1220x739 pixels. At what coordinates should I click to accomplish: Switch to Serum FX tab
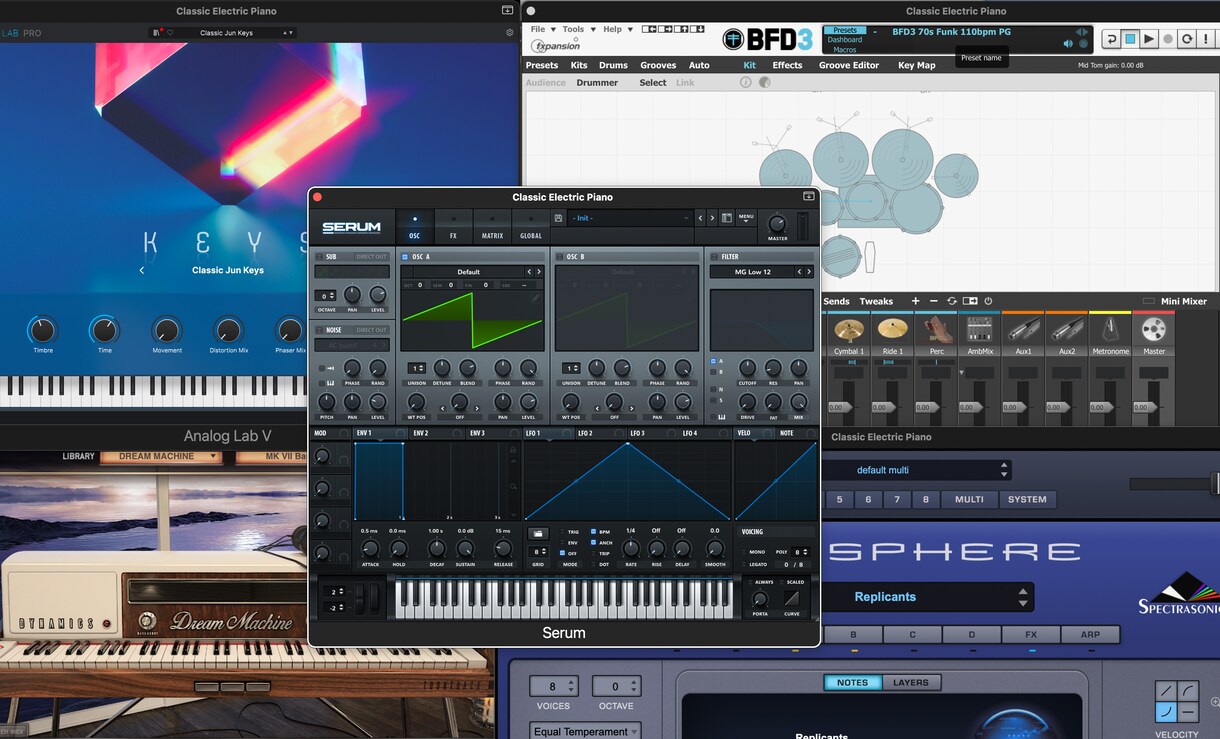[453, 228]
